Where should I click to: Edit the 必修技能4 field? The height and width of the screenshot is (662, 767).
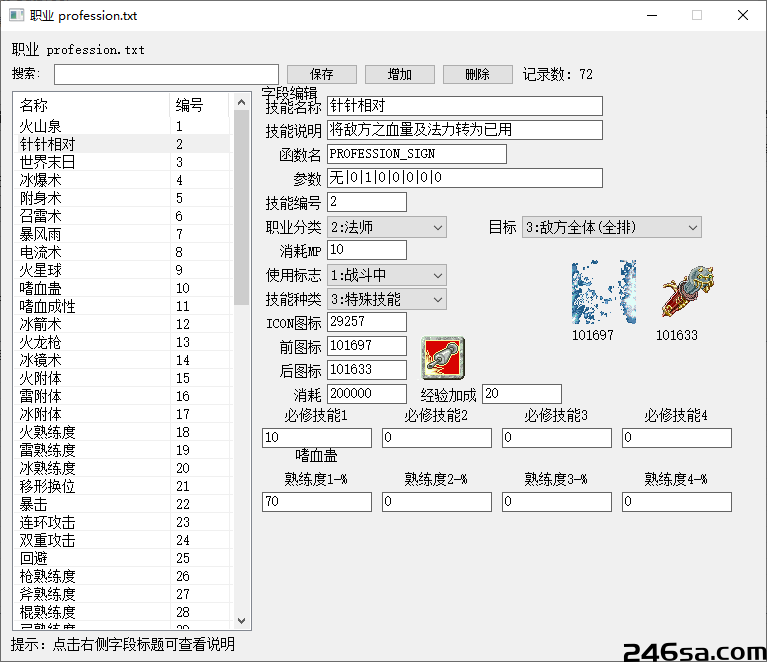677,438
